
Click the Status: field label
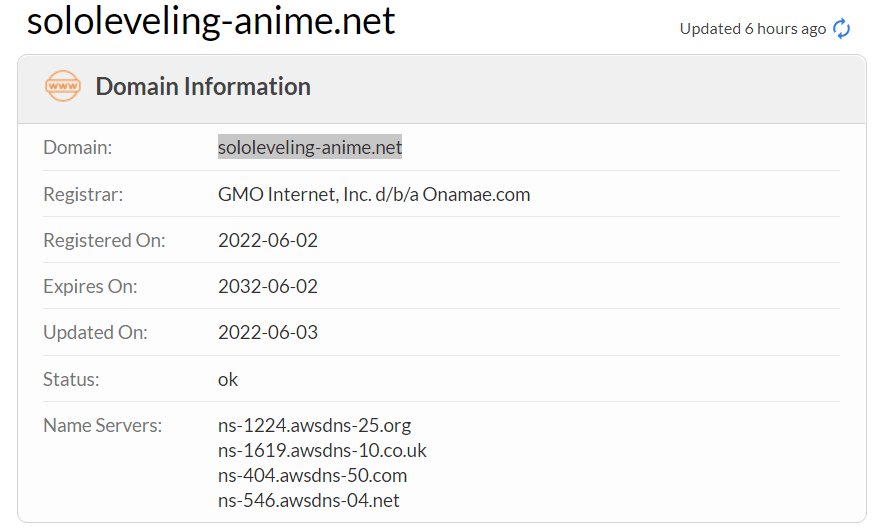click(x=71, y=379)
